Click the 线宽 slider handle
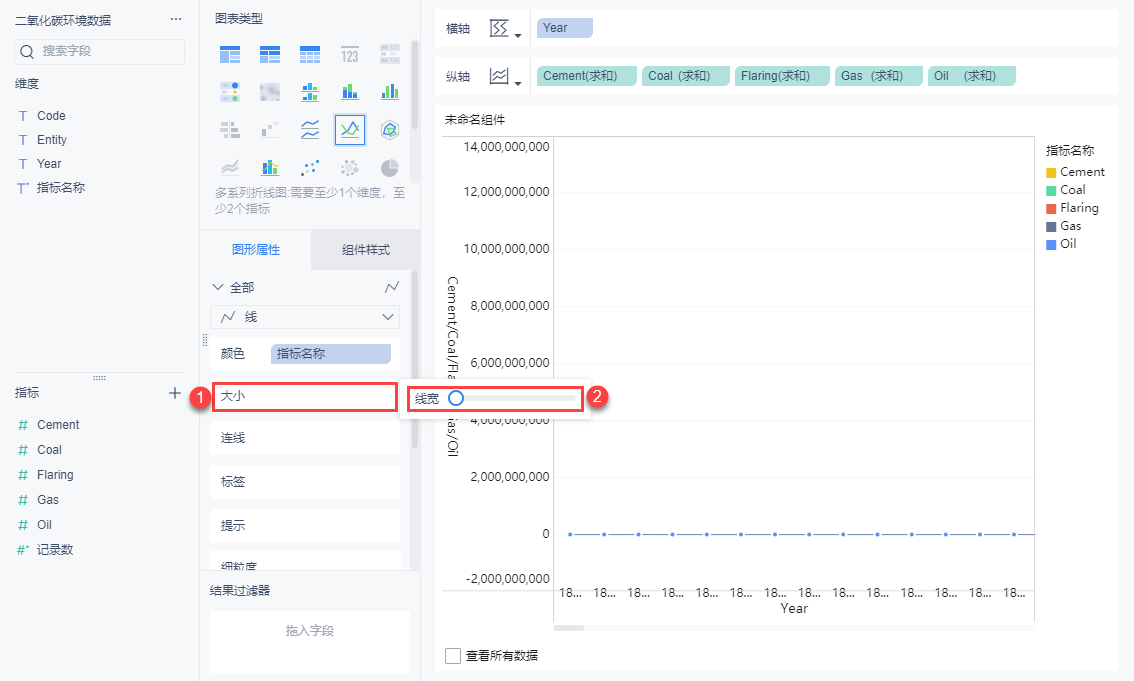Screen dimensions: 1134x681 pos(456,398)
